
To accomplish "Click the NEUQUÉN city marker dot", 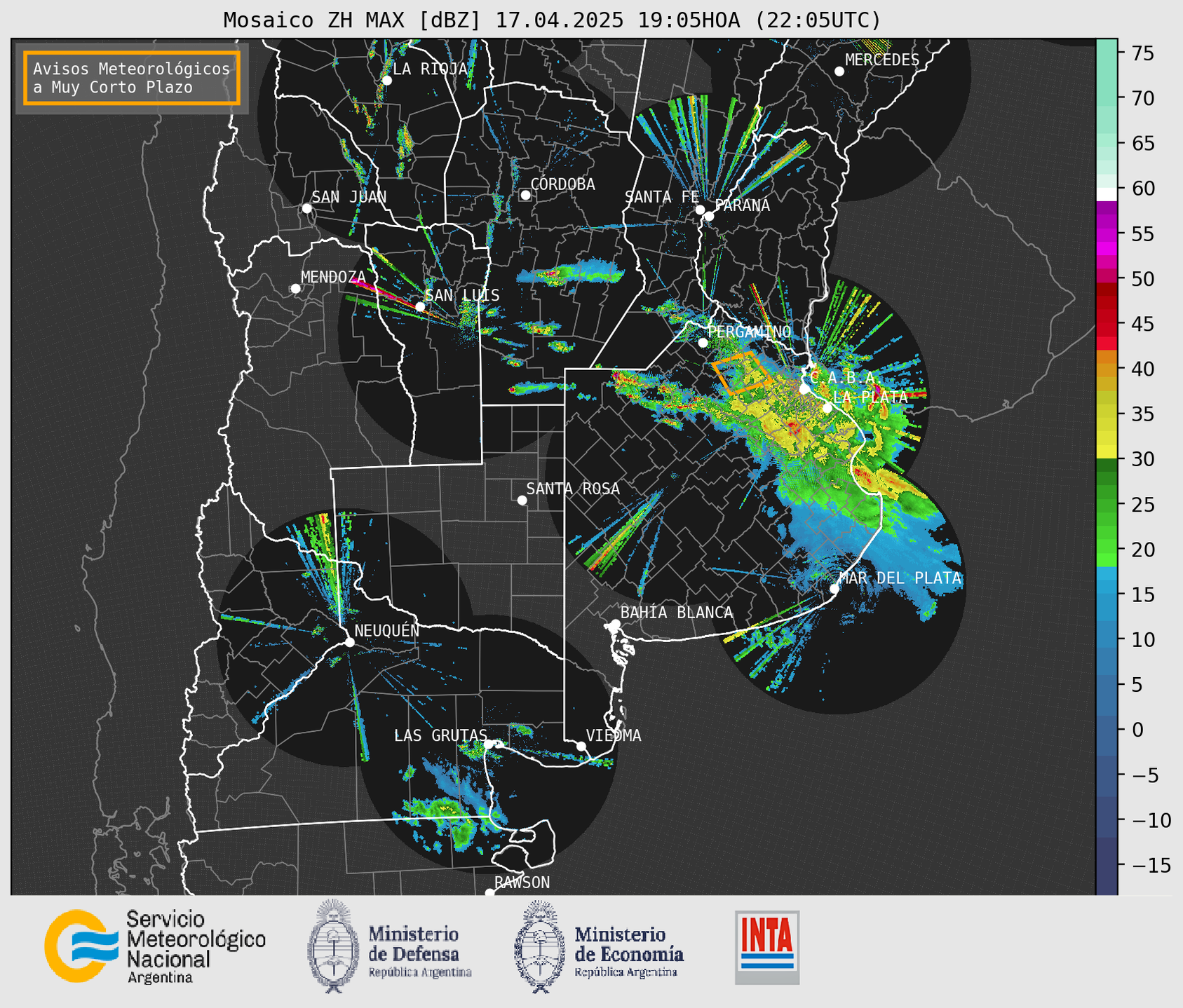I will 349,642.
